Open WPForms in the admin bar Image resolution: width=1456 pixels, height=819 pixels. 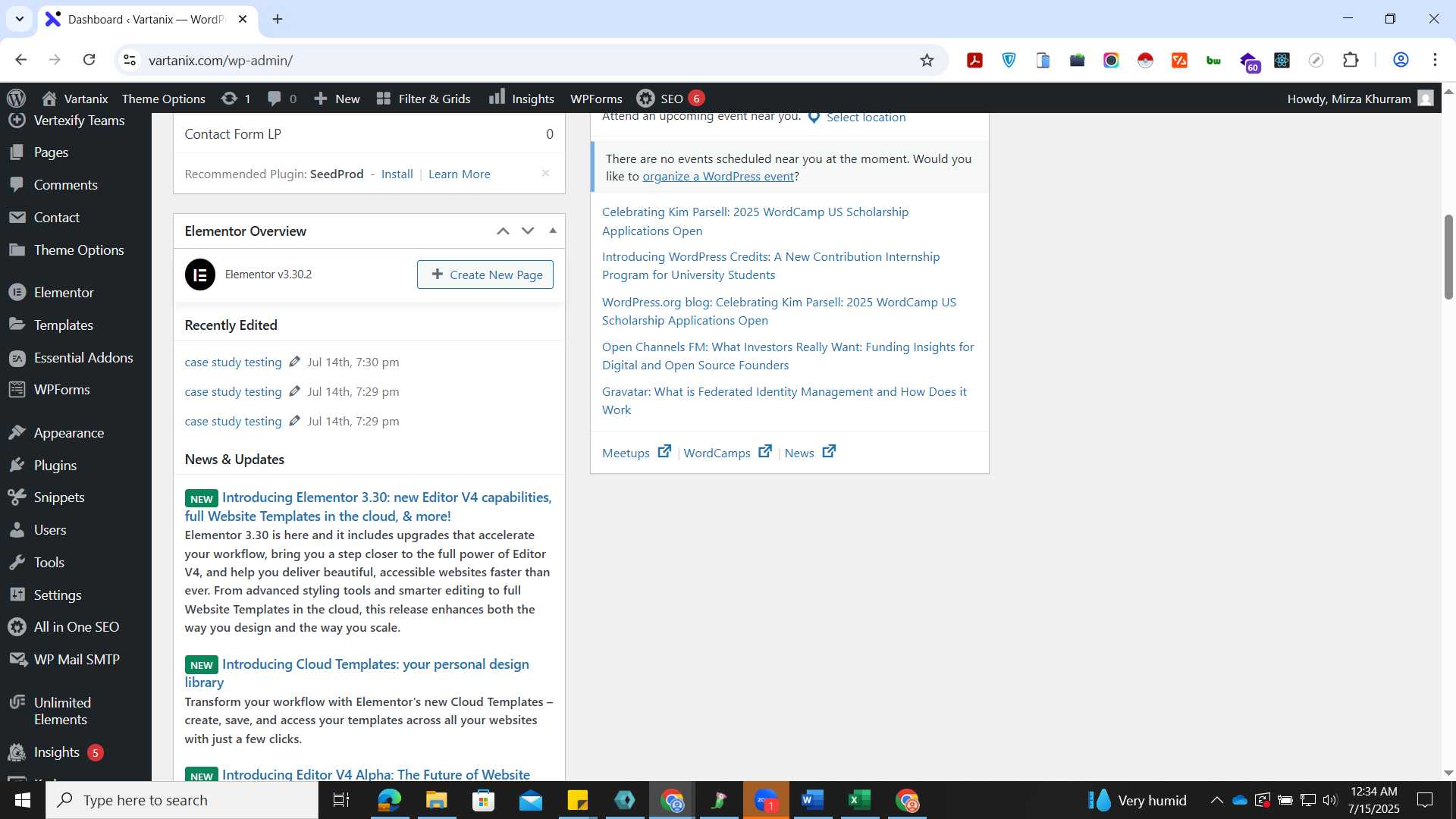click(x=596, y=99)
